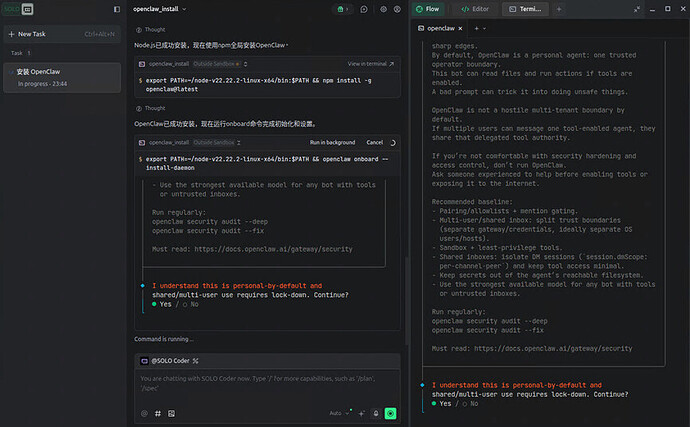Switch to the Editor tab
Image resolution: width=690 pixels, height=427 pixels.
(475, 9)
